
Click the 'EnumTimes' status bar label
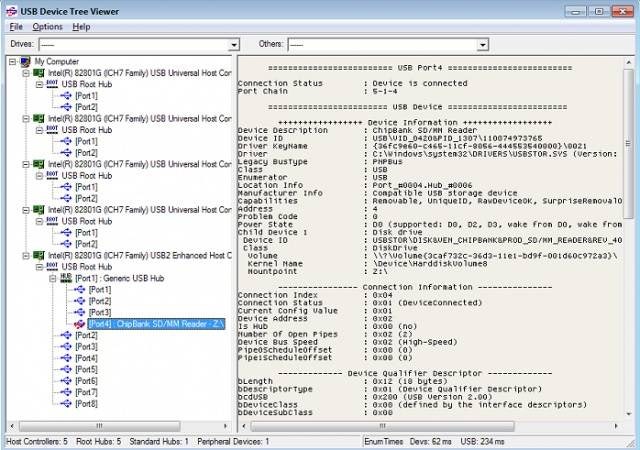tap(383, 442)
